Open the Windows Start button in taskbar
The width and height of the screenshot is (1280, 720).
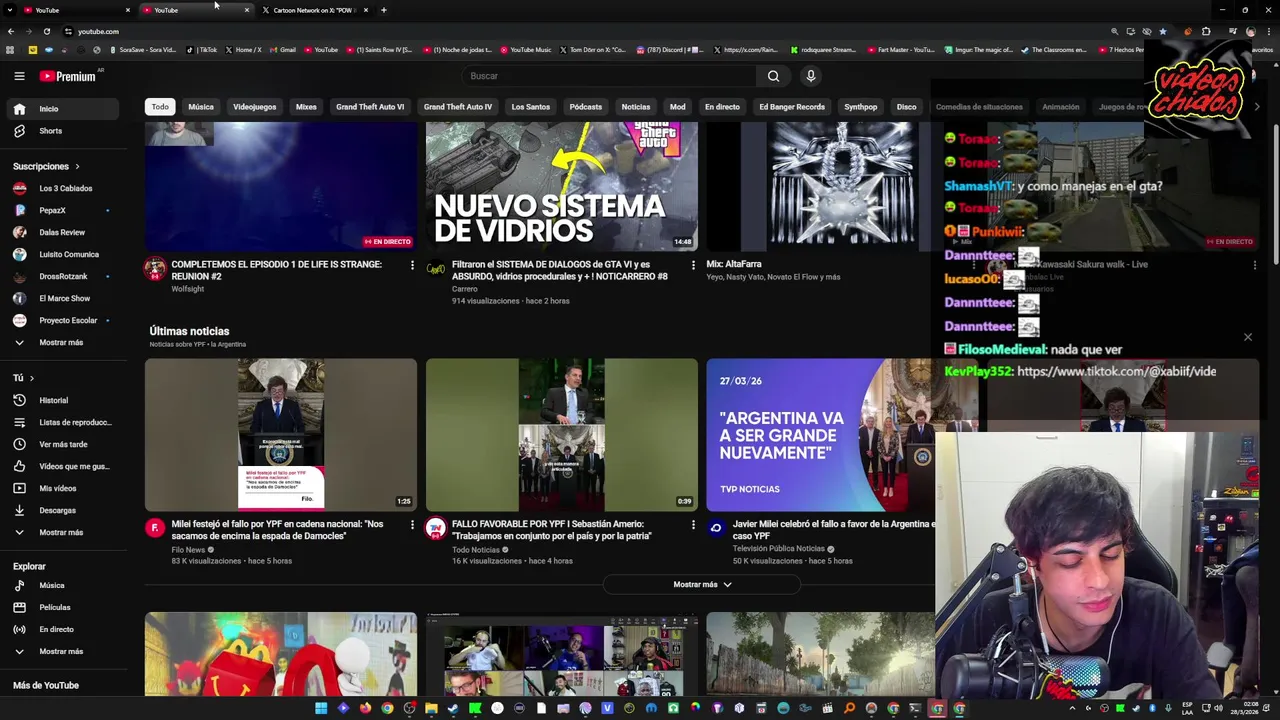(x=321, y=708)
